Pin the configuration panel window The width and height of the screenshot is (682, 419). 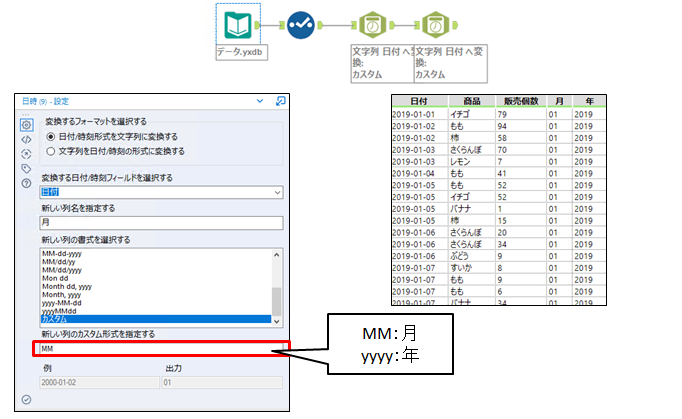tap(281, 101)
